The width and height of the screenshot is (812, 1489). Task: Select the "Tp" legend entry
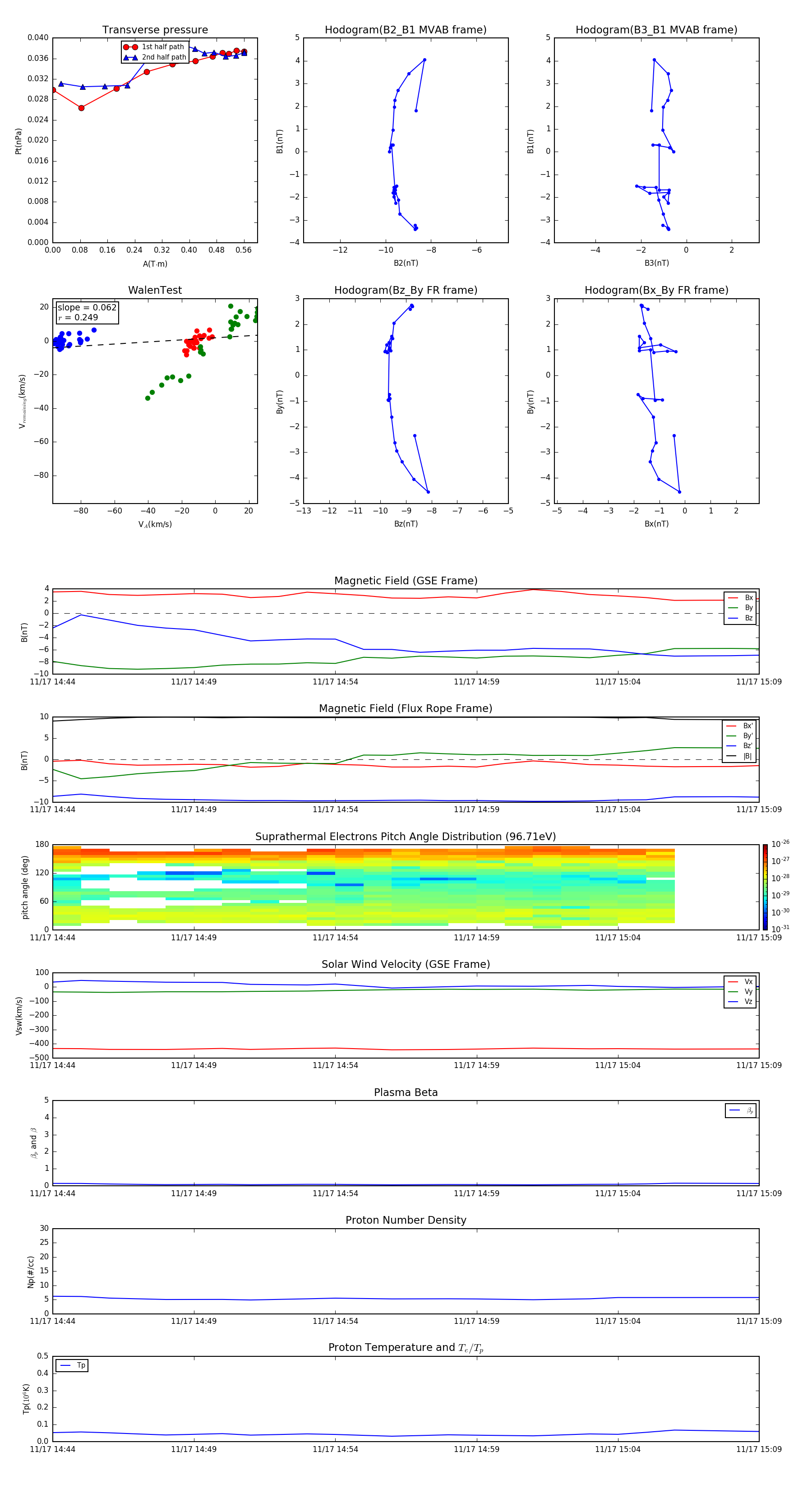click(x=73, y=1365)
